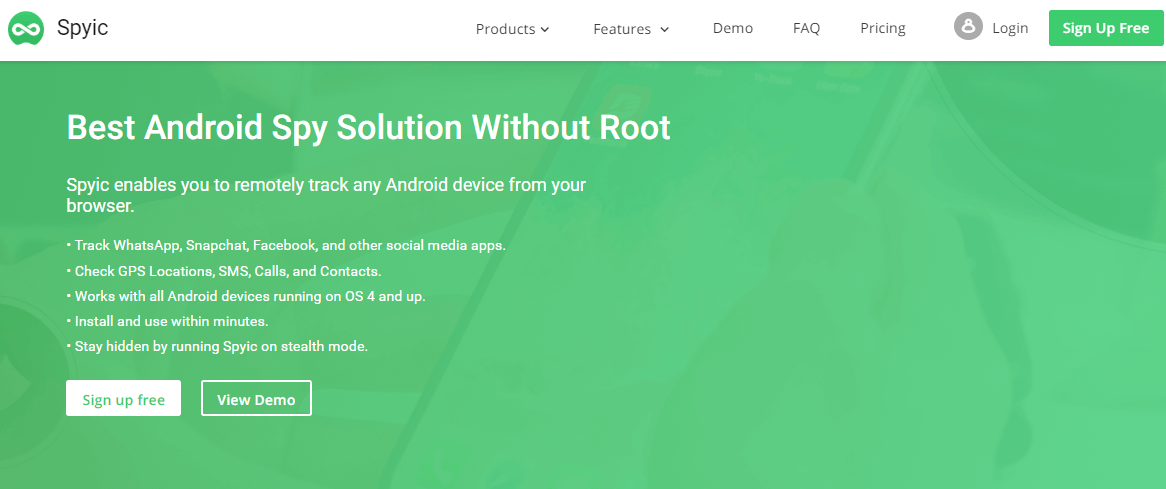The image size is (1166, 489).
Task: Click the text about remotely tracking any Android device
Action: (326, 195)
